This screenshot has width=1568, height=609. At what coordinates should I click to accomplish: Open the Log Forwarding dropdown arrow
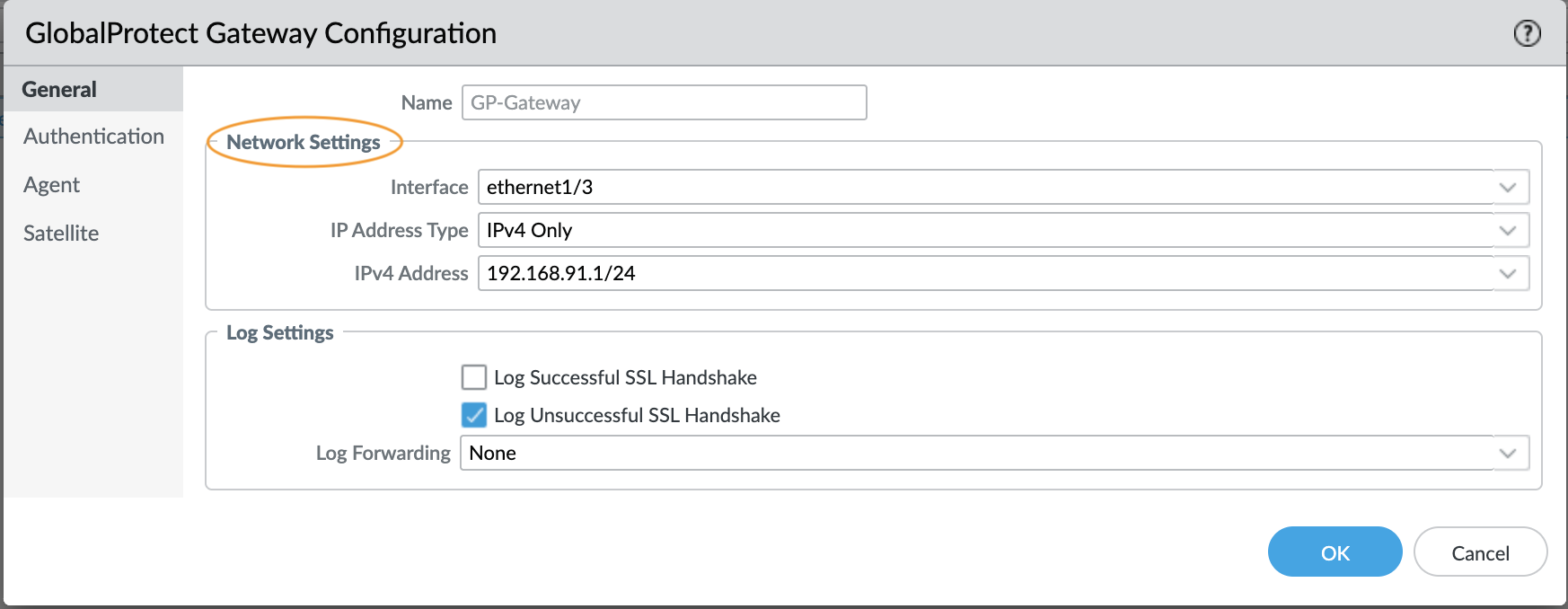pos(1508,453)
